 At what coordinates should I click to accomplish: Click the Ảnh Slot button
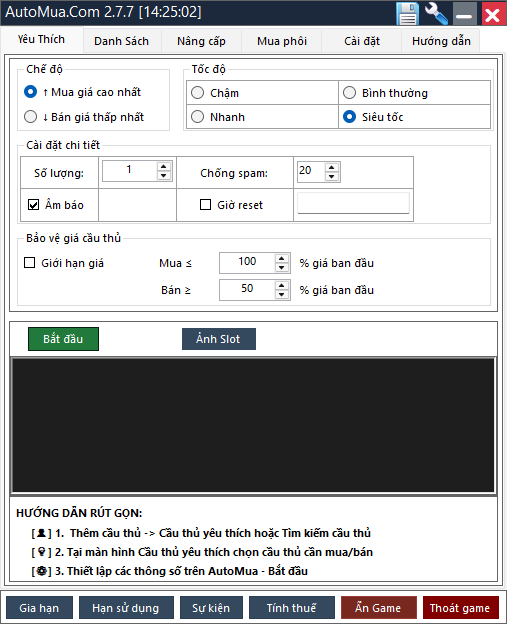point(218,339)
